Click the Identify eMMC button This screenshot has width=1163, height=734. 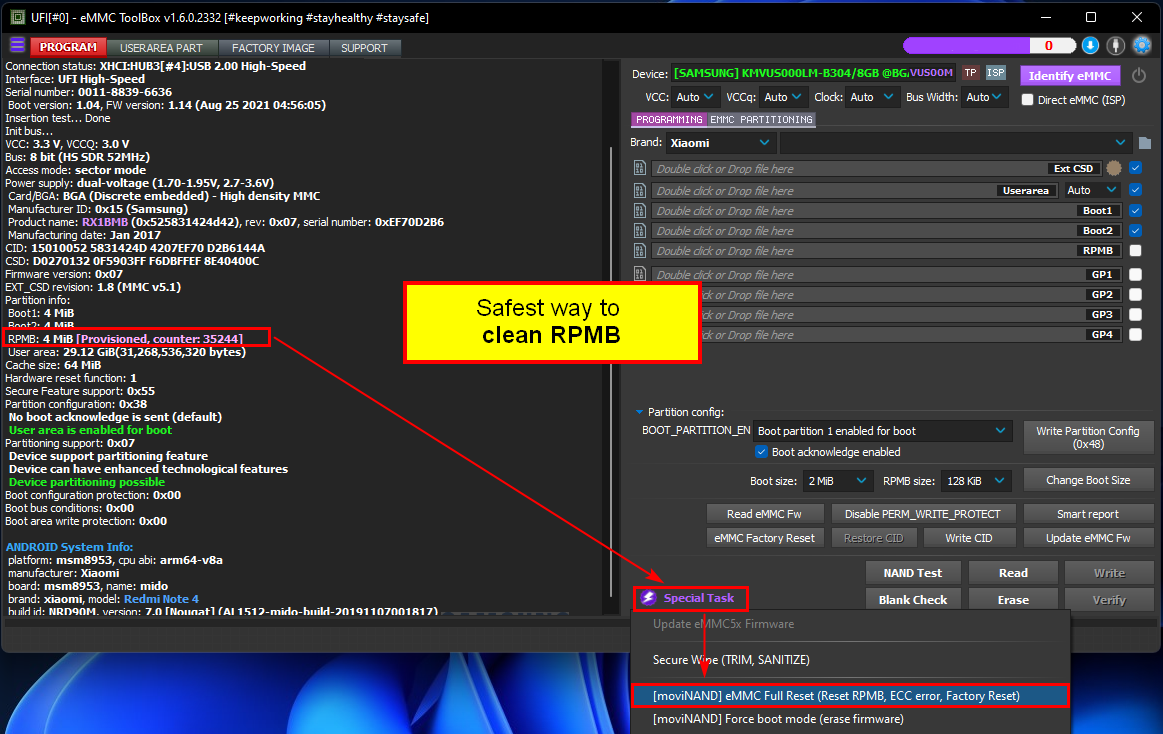(1070, 76)
